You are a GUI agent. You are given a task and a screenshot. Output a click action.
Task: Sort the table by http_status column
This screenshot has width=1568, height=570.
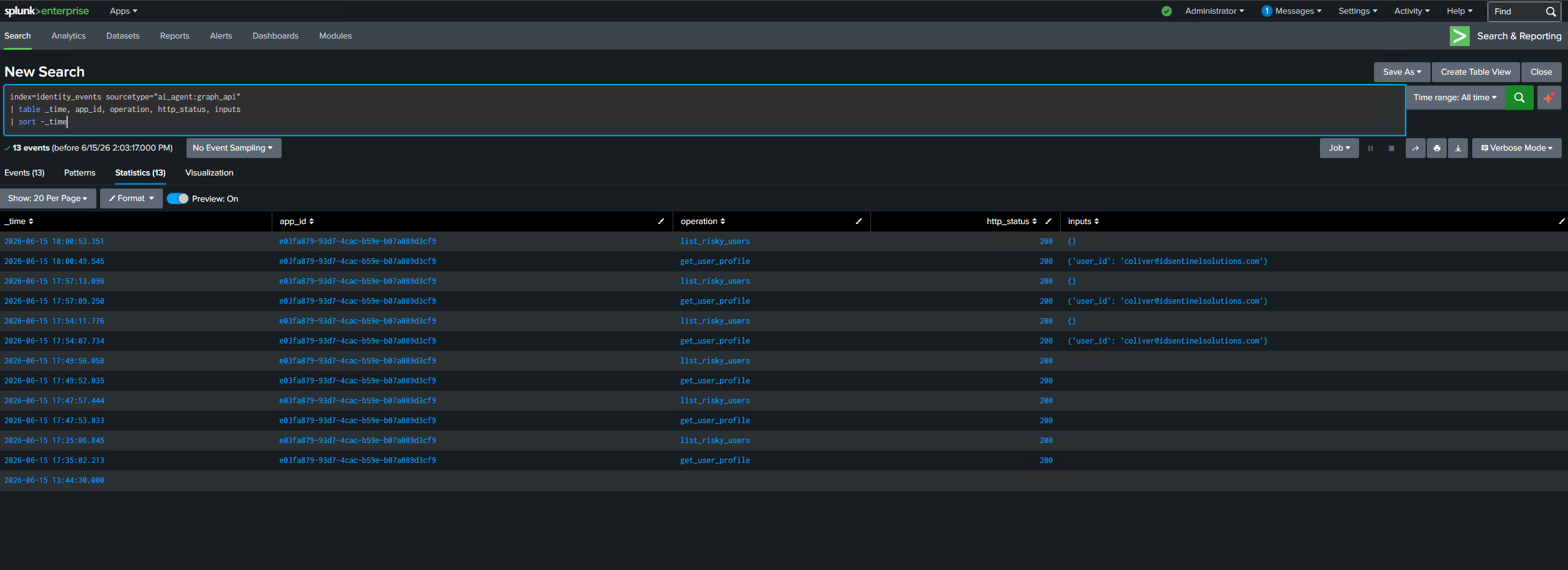(1012, 222)
